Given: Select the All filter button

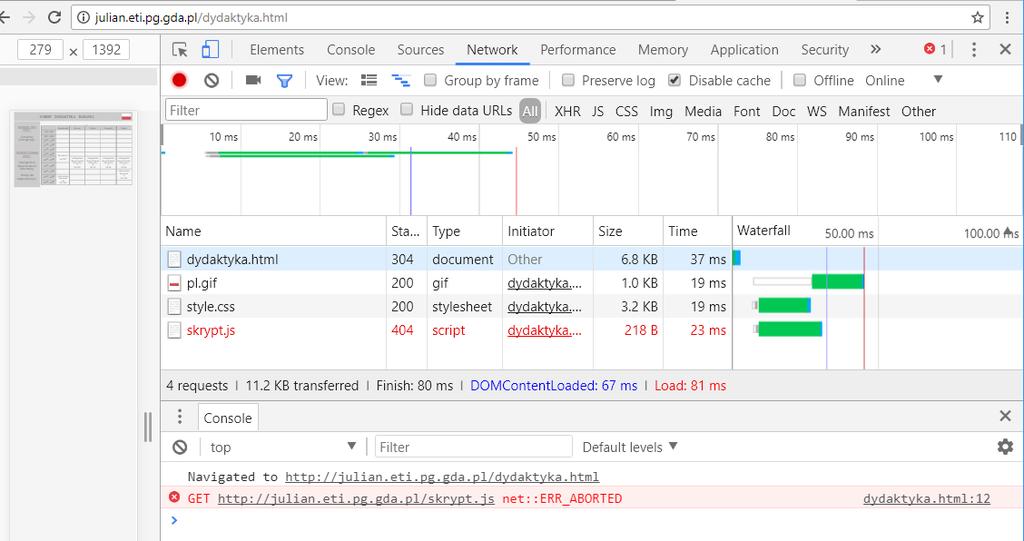Looking at the screenshot, I should [x=530, y=111].
